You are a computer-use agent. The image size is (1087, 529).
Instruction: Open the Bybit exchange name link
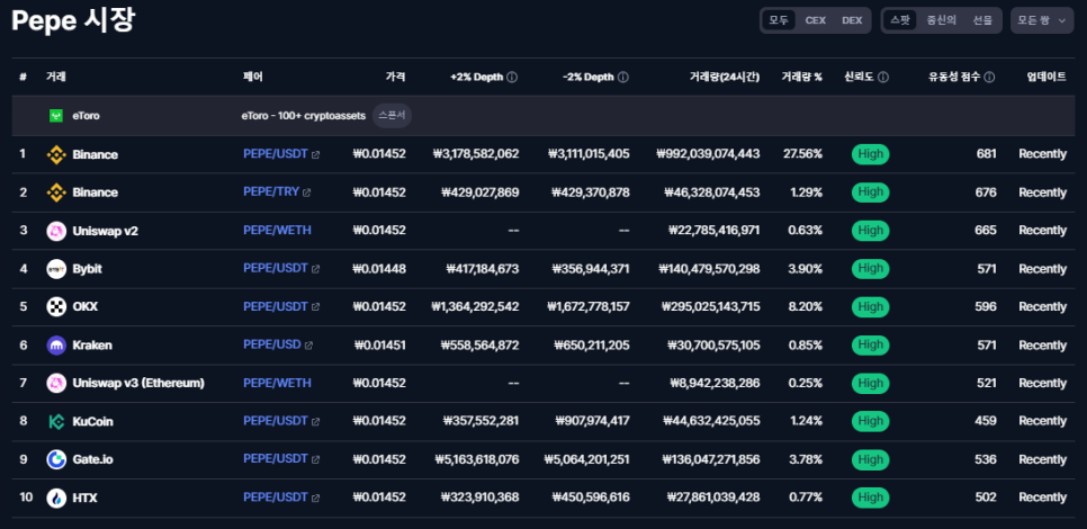pos(87,269)
